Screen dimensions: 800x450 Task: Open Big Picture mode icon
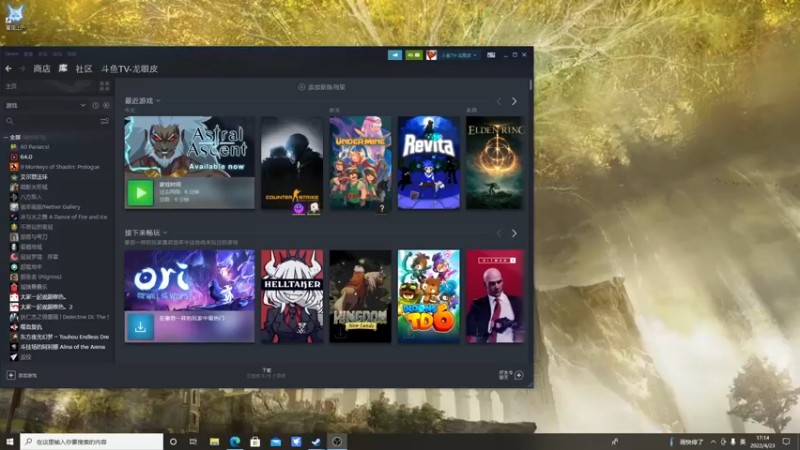click(491, 55)
